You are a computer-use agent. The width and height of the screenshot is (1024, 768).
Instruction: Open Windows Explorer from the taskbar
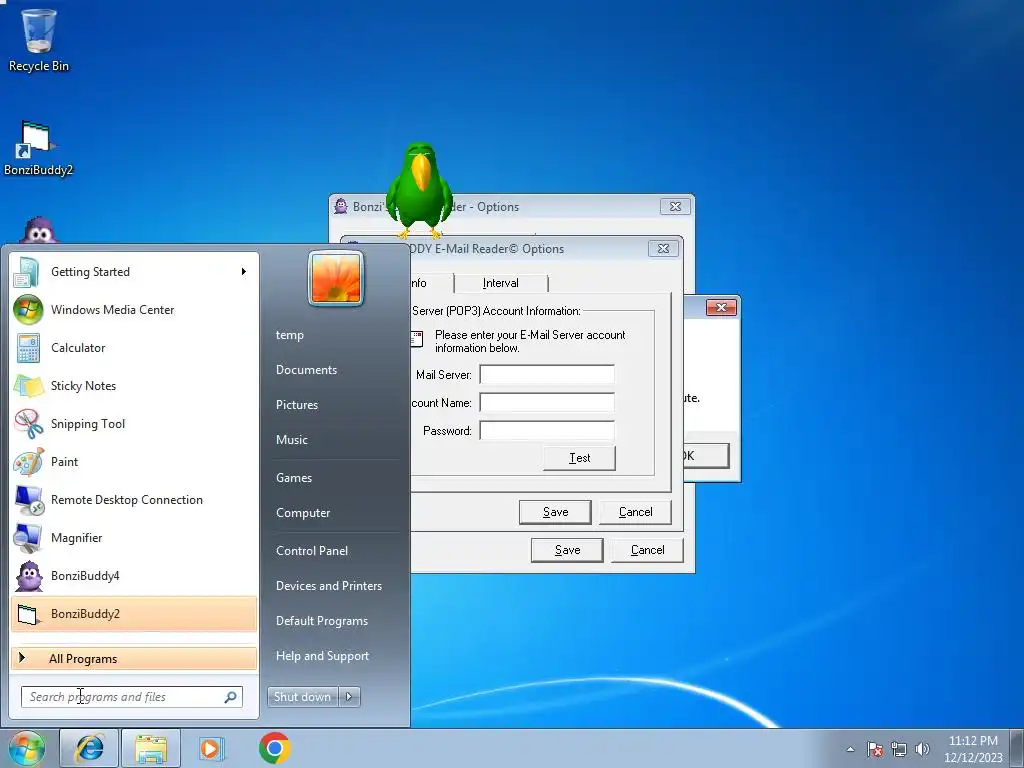pyautogui.click(x=150, y=748)
